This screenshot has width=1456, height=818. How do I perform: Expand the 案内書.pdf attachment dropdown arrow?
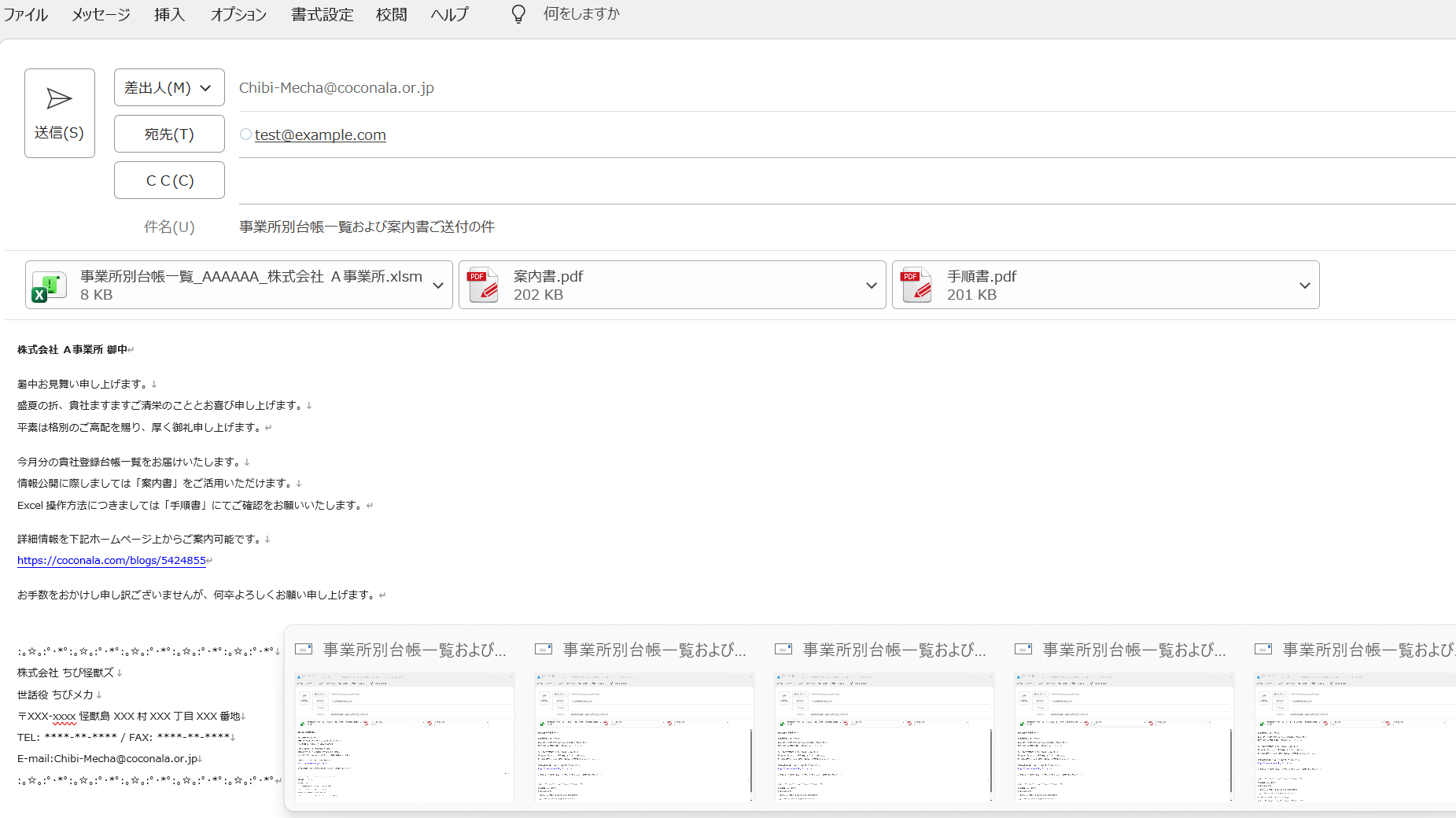tap(872, 286)
